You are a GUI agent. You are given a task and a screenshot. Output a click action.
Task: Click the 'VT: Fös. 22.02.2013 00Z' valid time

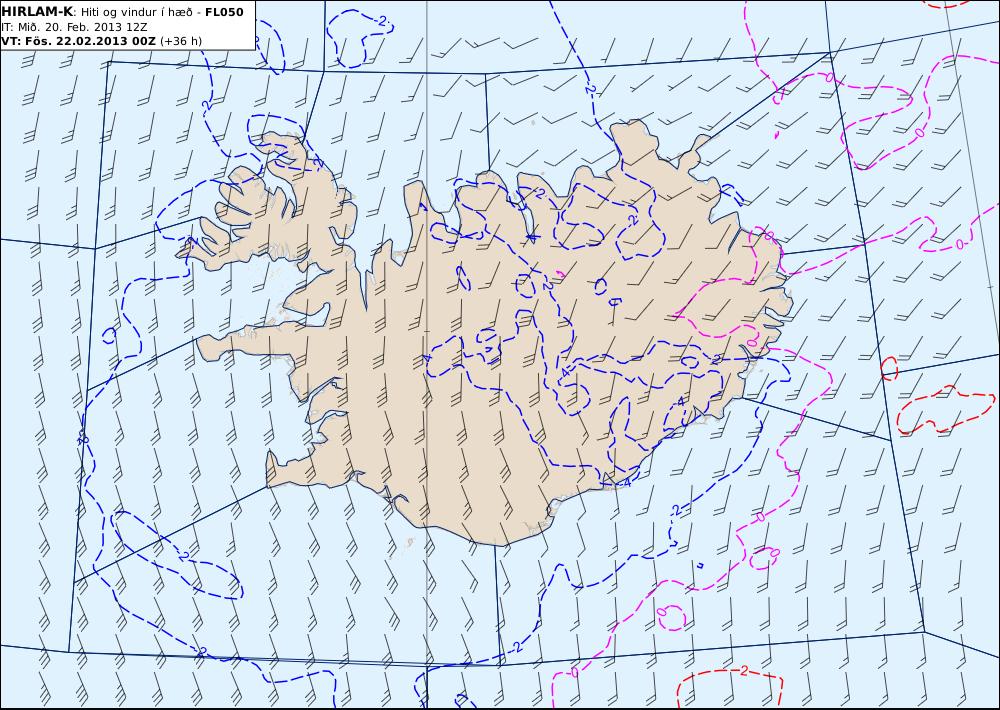pos(78,41)
